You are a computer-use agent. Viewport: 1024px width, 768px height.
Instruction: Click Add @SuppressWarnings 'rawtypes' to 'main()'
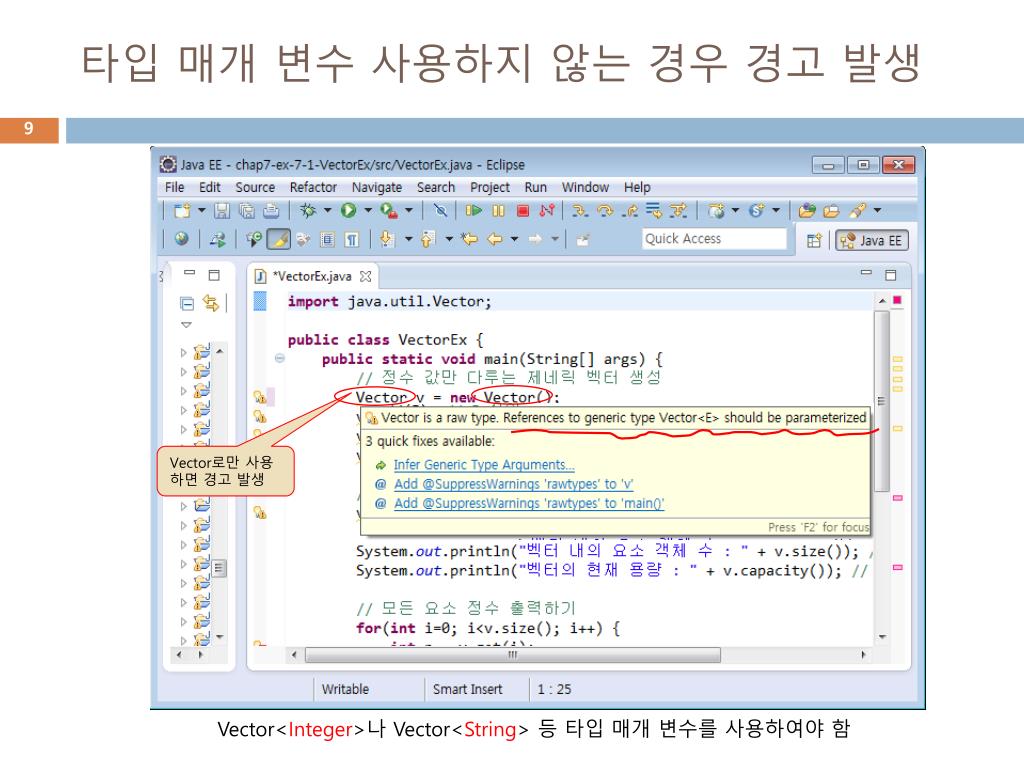(x=529, y=504)
